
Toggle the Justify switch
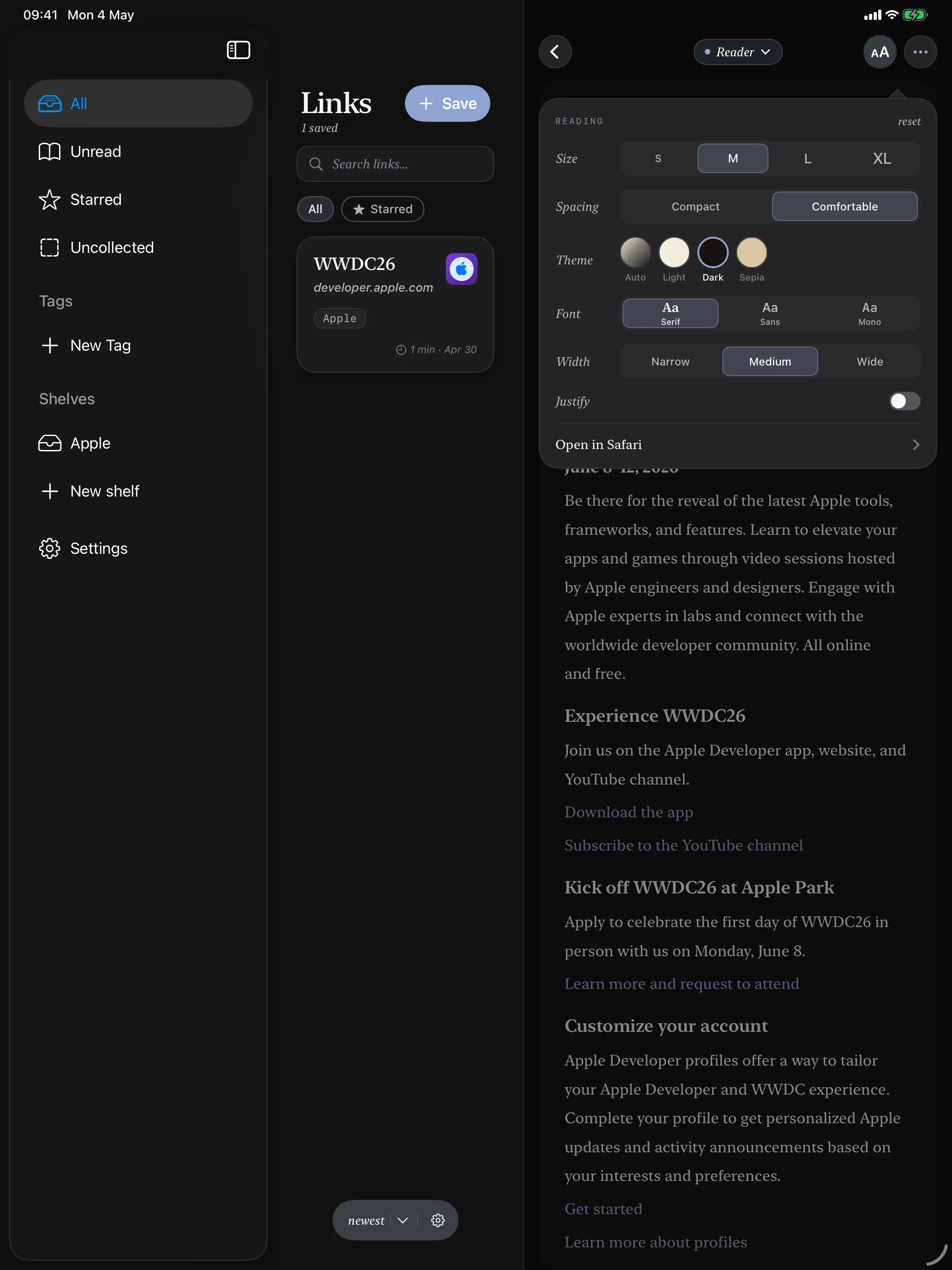point(904,401)
